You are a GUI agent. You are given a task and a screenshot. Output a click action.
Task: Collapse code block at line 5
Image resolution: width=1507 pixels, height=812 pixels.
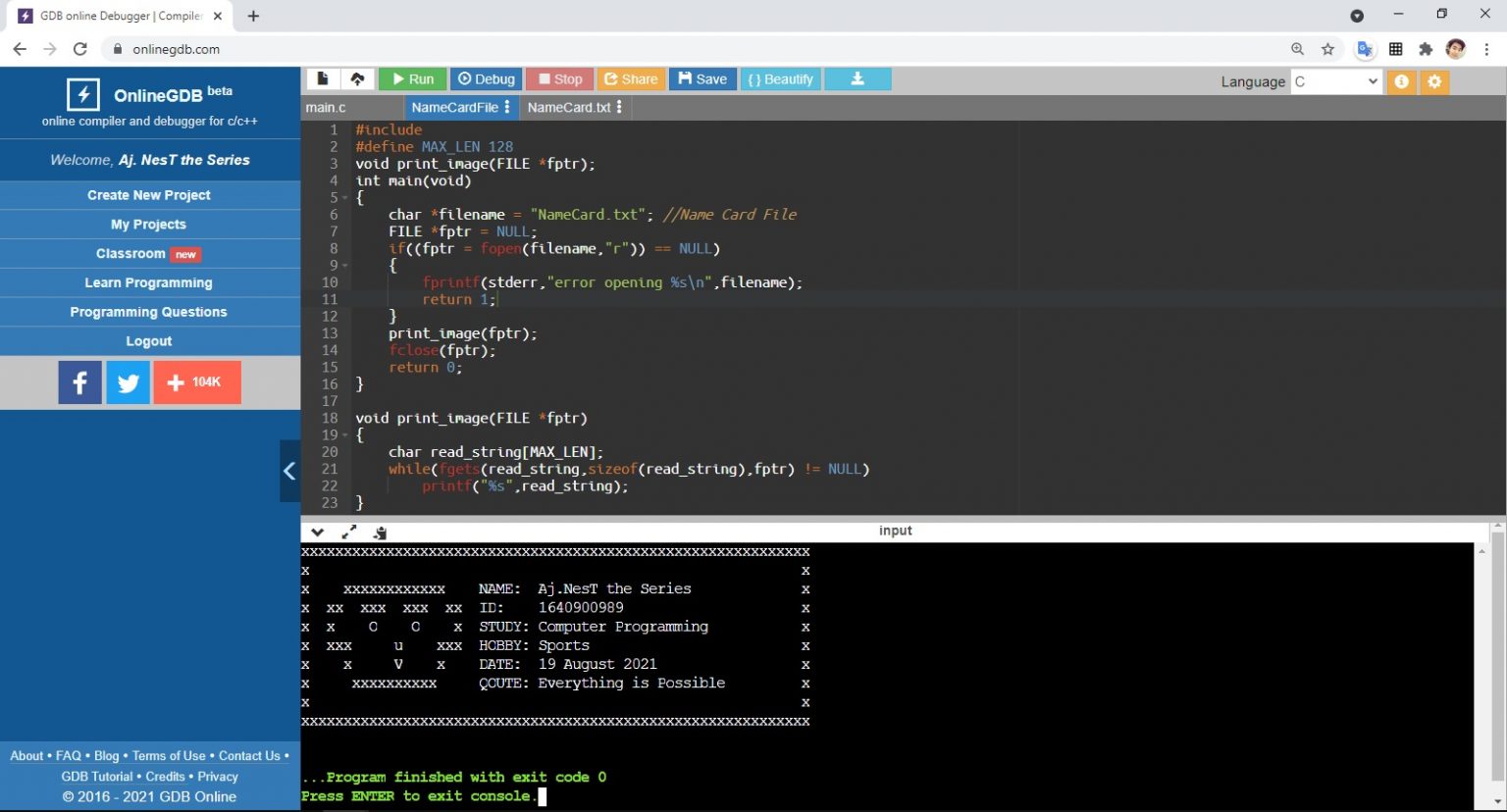[x=344, y=198]
